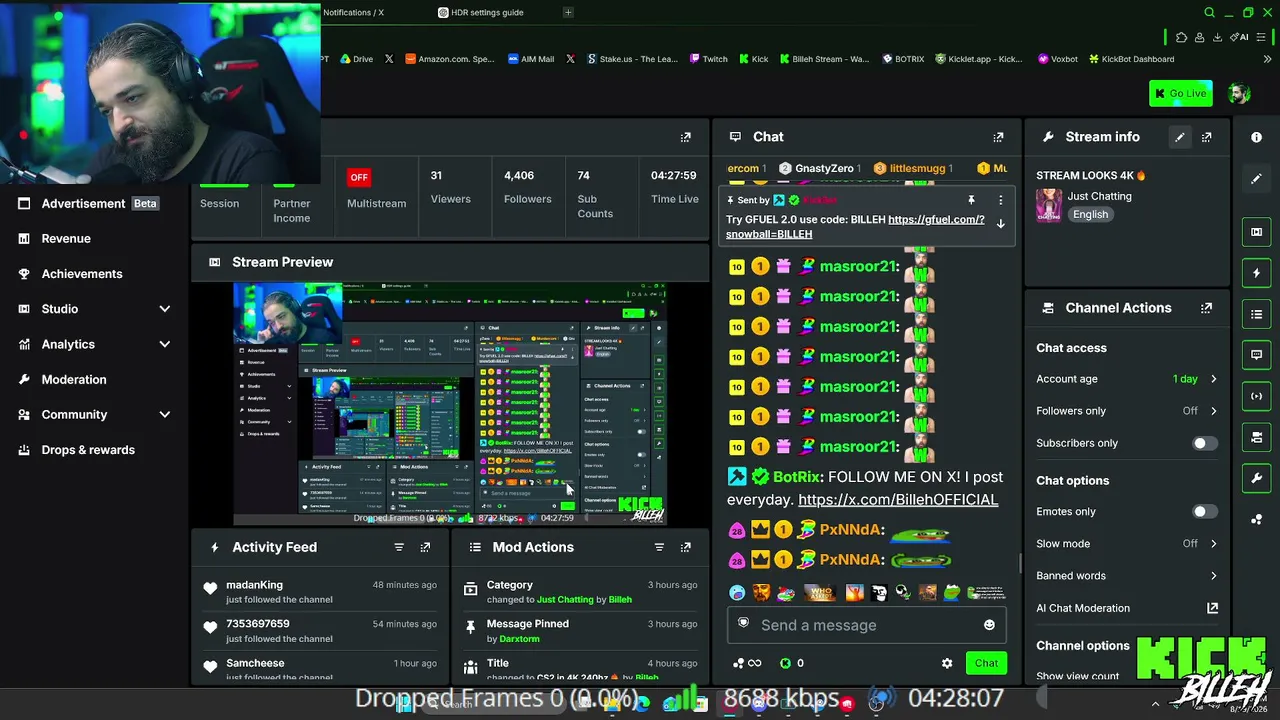1280x720 pixels.
Task: Click the wrench icon in the right sidebar
Action: (1256, 478)
